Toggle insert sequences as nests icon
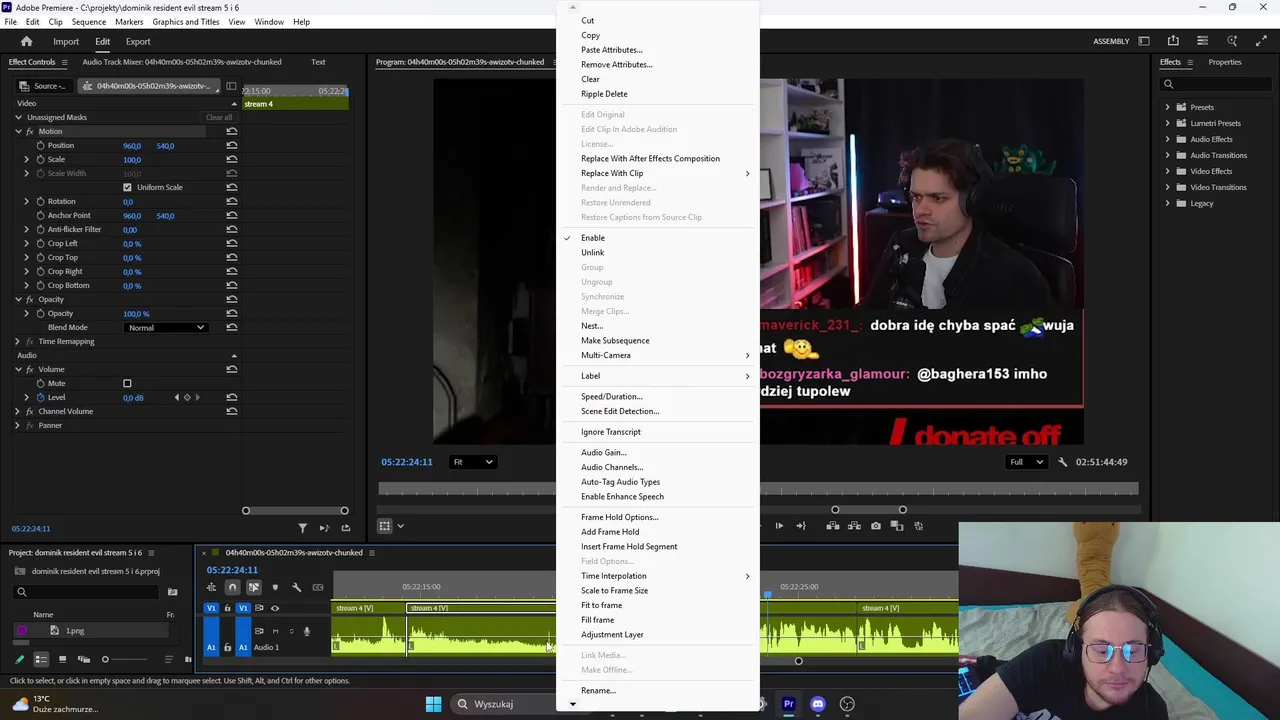The image size is (1280, 720). tap(211, 588)
